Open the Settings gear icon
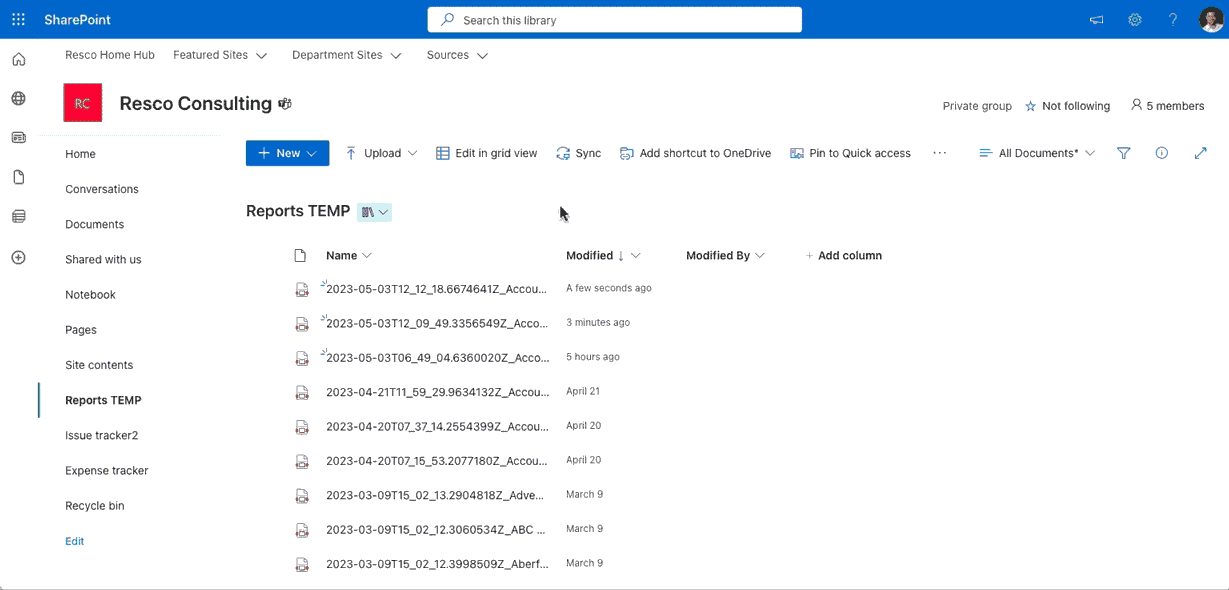 (1135, 20)
